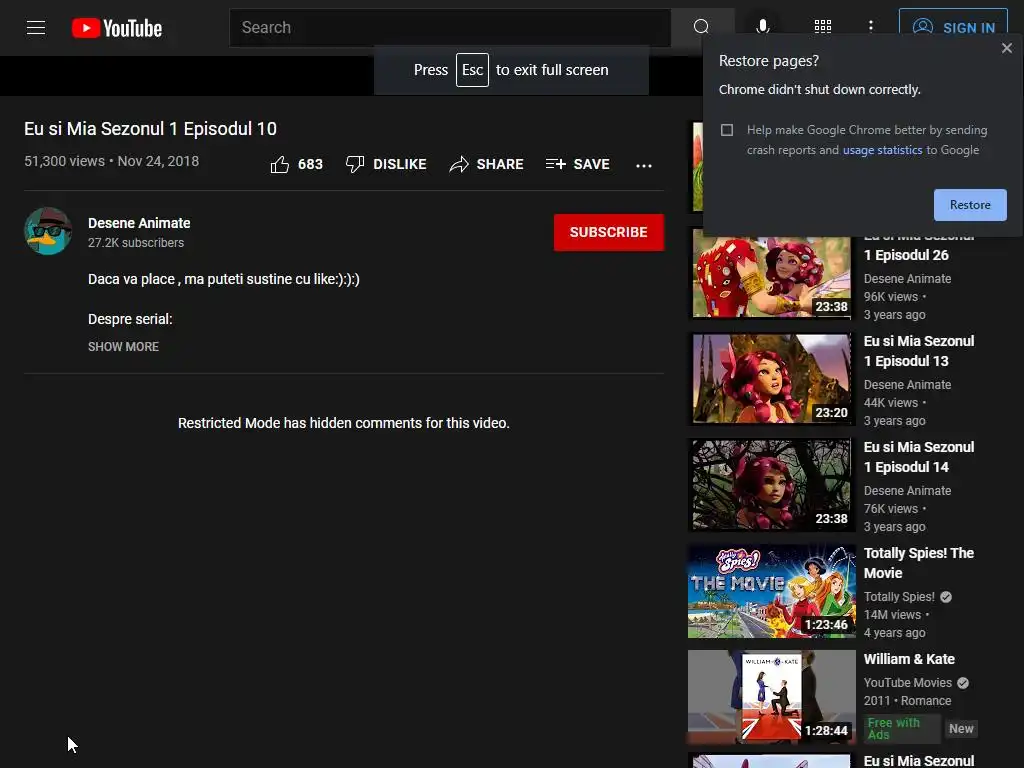The height and width of the screenshot is (768, 1024).
Task: Open Episodul 26 video thumbnail
Action: click(771, 273)
